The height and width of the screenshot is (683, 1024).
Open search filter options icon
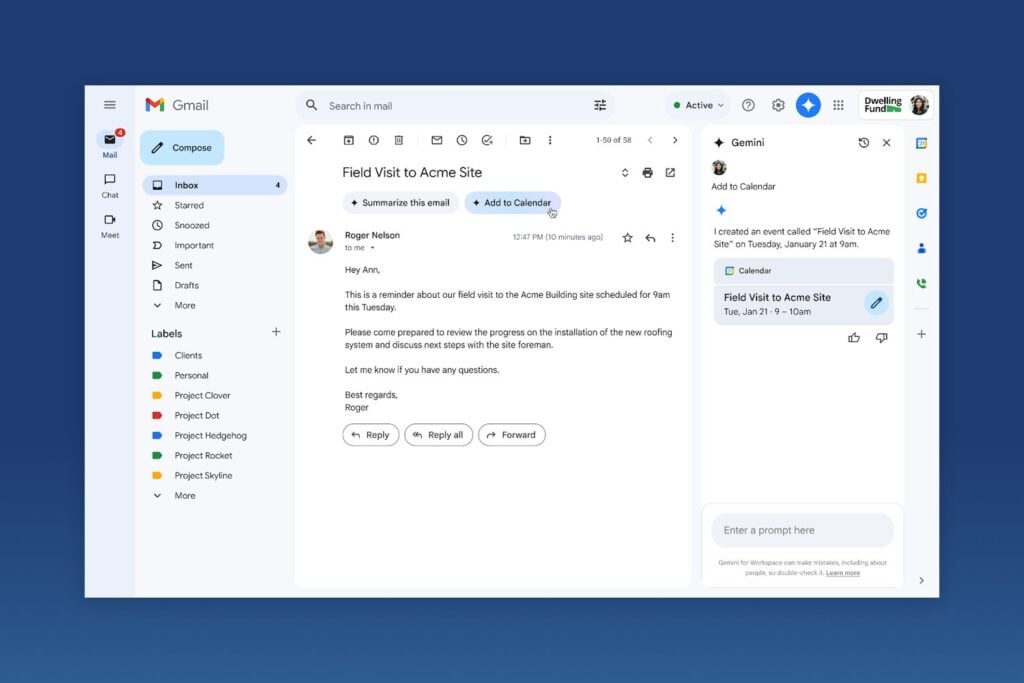600,105
